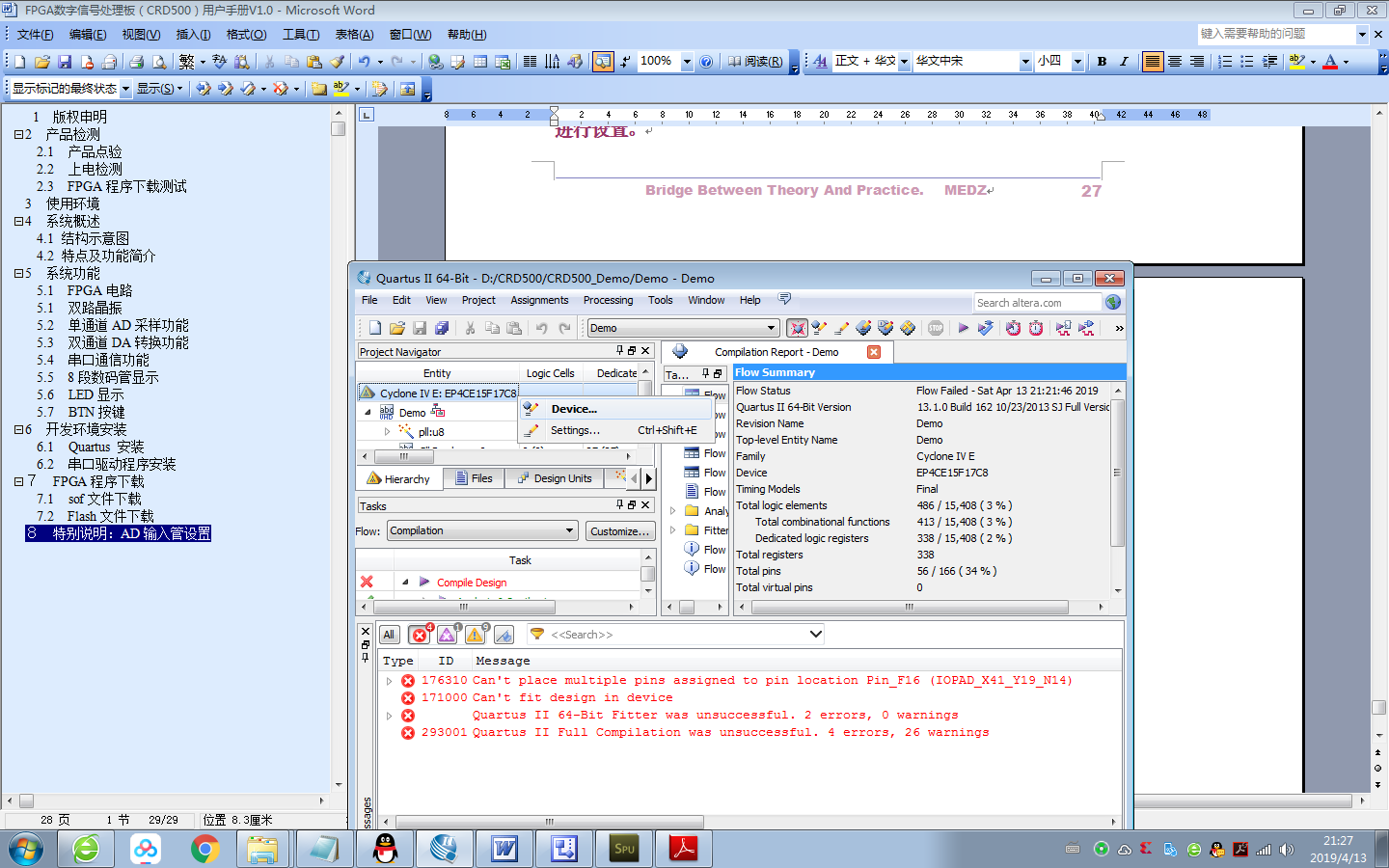
Task: Select right alignment in Word
Action: [x=1197, y=62]
